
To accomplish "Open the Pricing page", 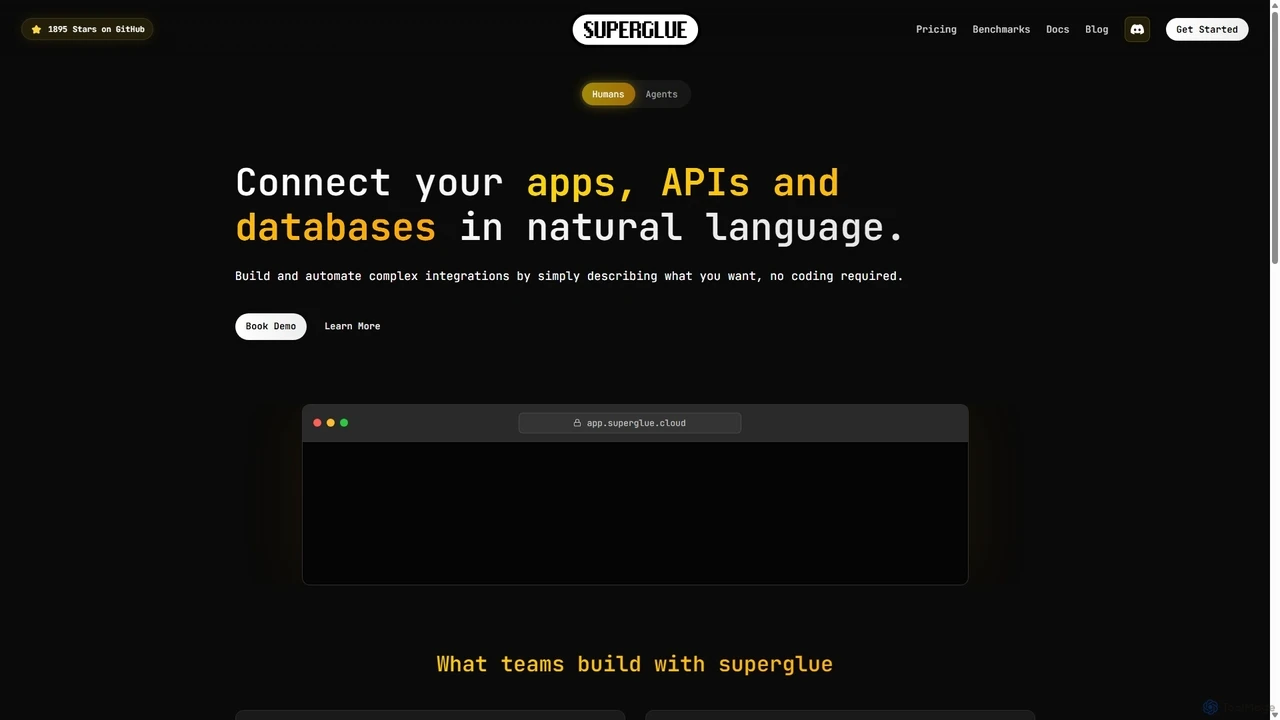I will [x=936, y=29].
